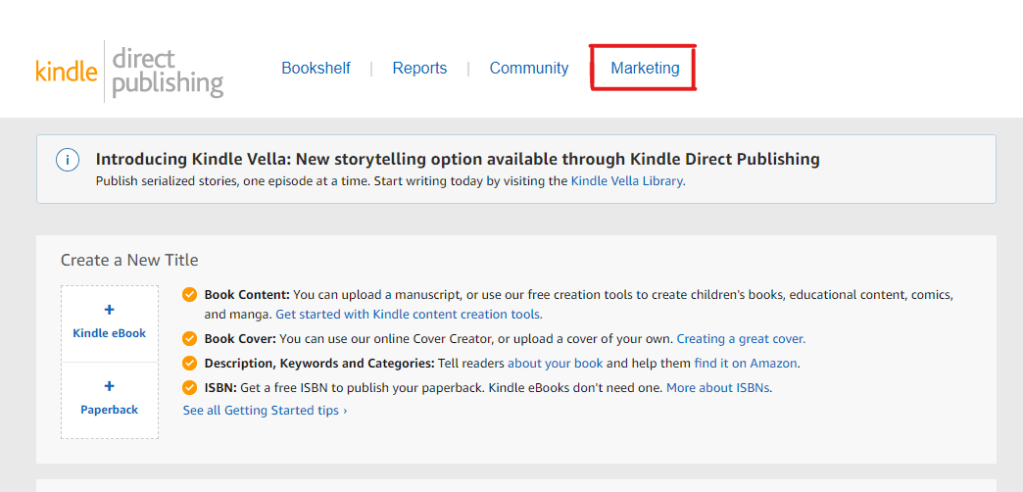Click the checkmark icon beside Book Cover
Image resolution: width=1023 pixels, height=492 pixels.
pyautogui.click(x=190, y=339)
